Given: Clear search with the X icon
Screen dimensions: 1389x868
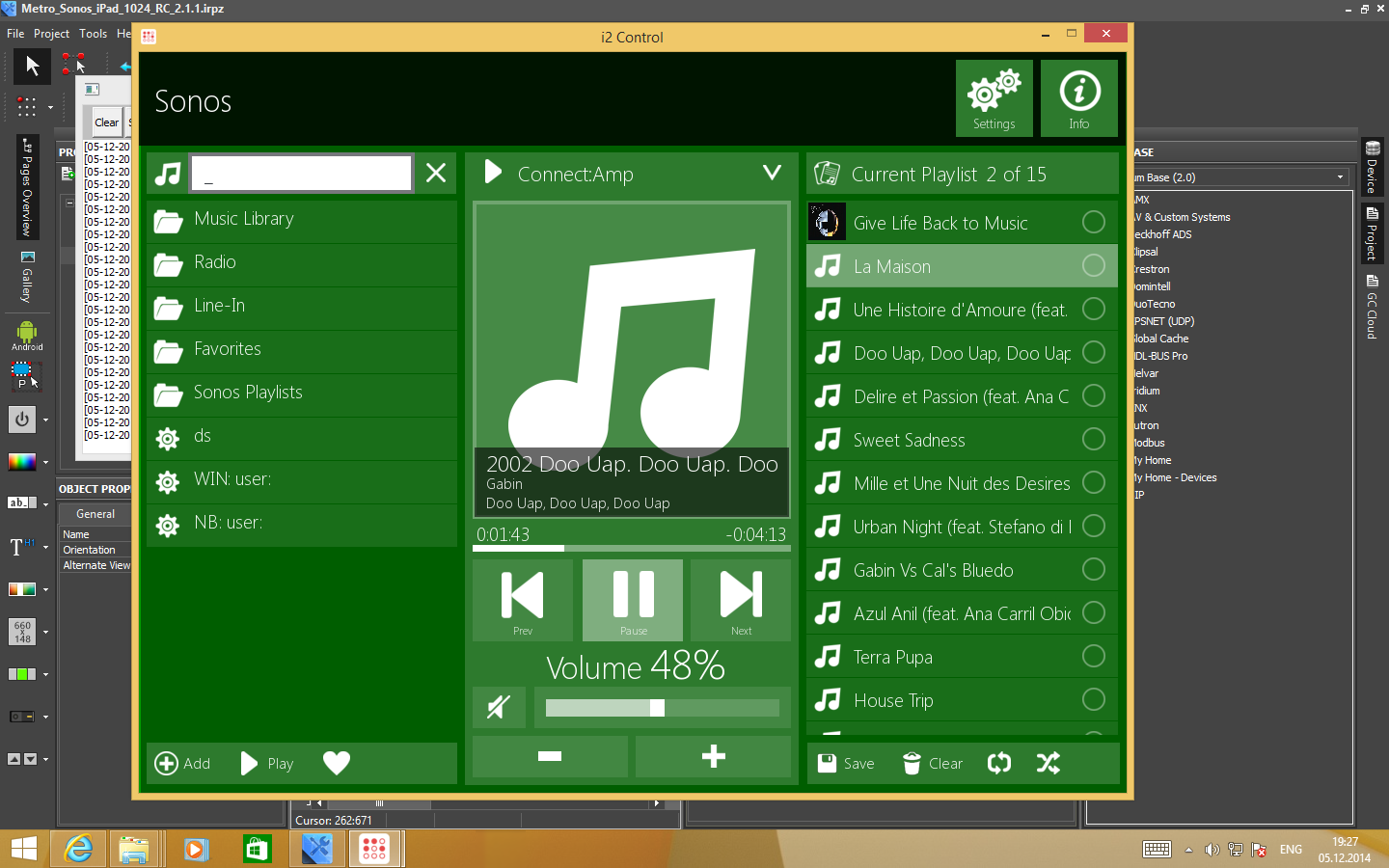Looking at the screenshot, I should (436, 173).
